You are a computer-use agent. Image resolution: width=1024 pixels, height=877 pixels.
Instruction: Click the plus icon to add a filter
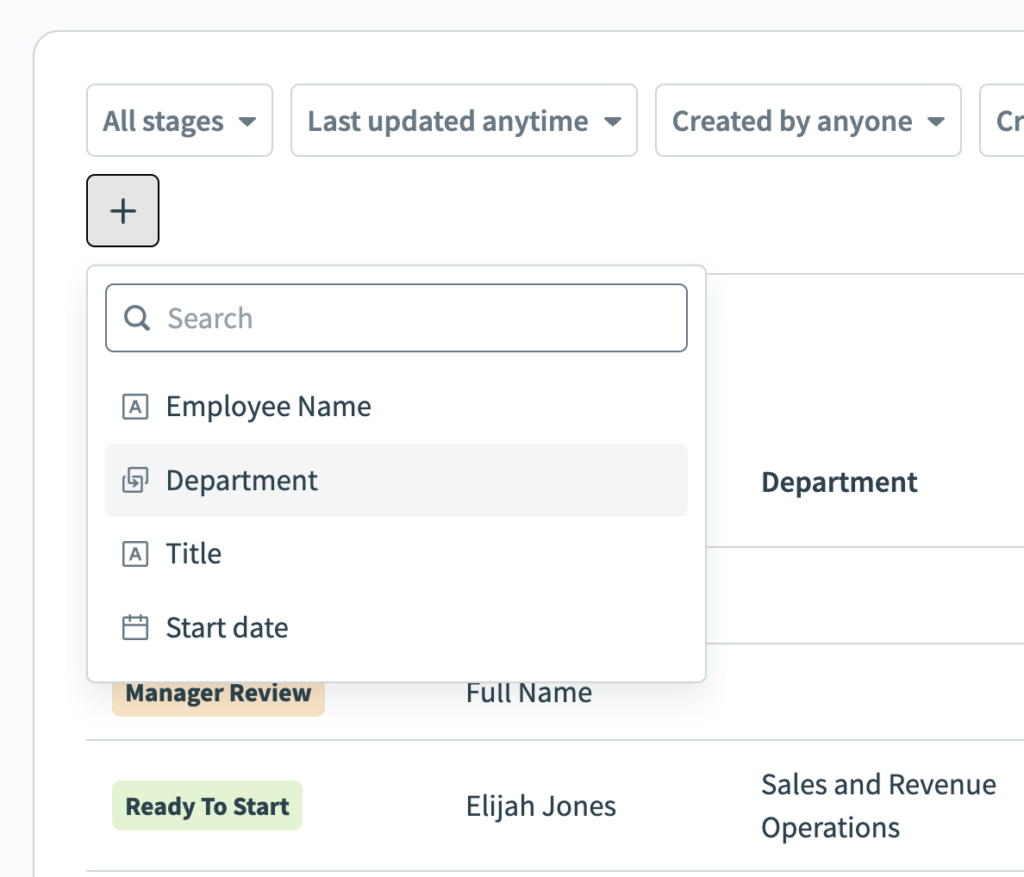coord(122,210)
